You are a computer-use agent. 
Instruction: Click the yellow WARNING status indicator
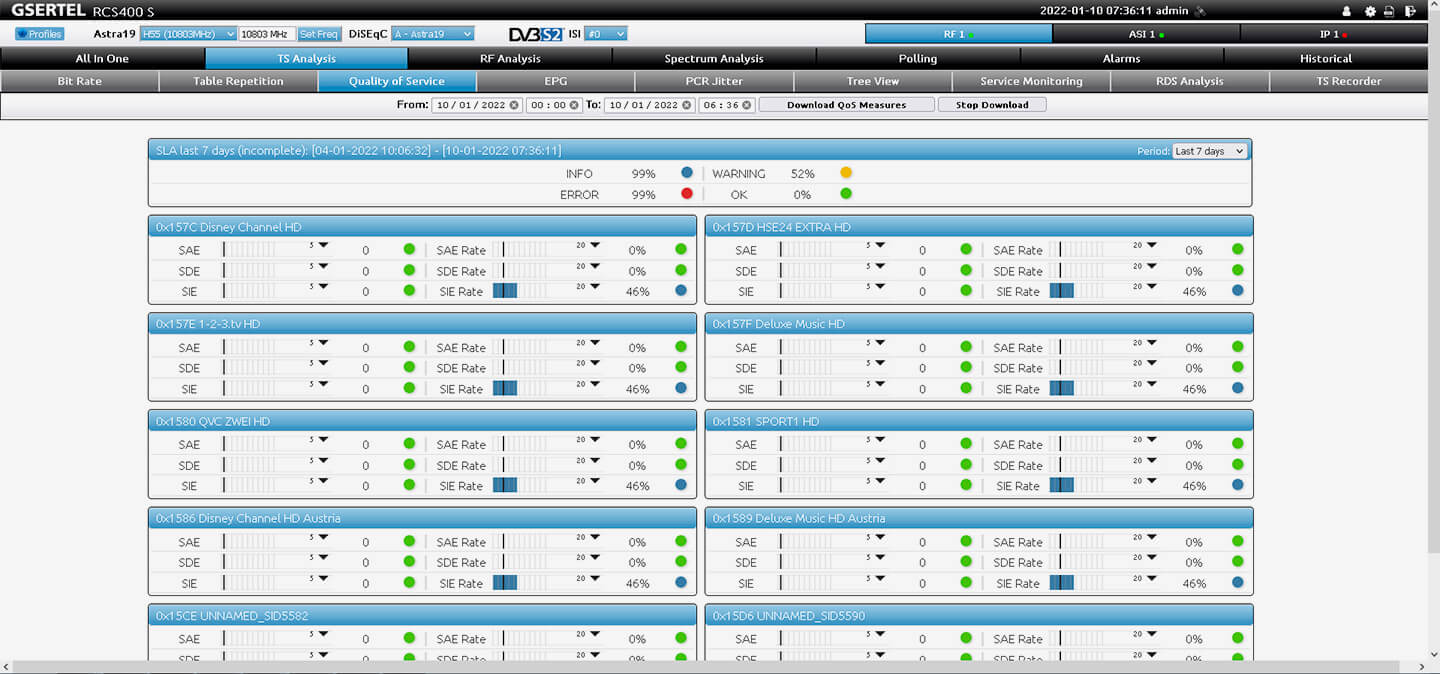click(x=846, y=173)
